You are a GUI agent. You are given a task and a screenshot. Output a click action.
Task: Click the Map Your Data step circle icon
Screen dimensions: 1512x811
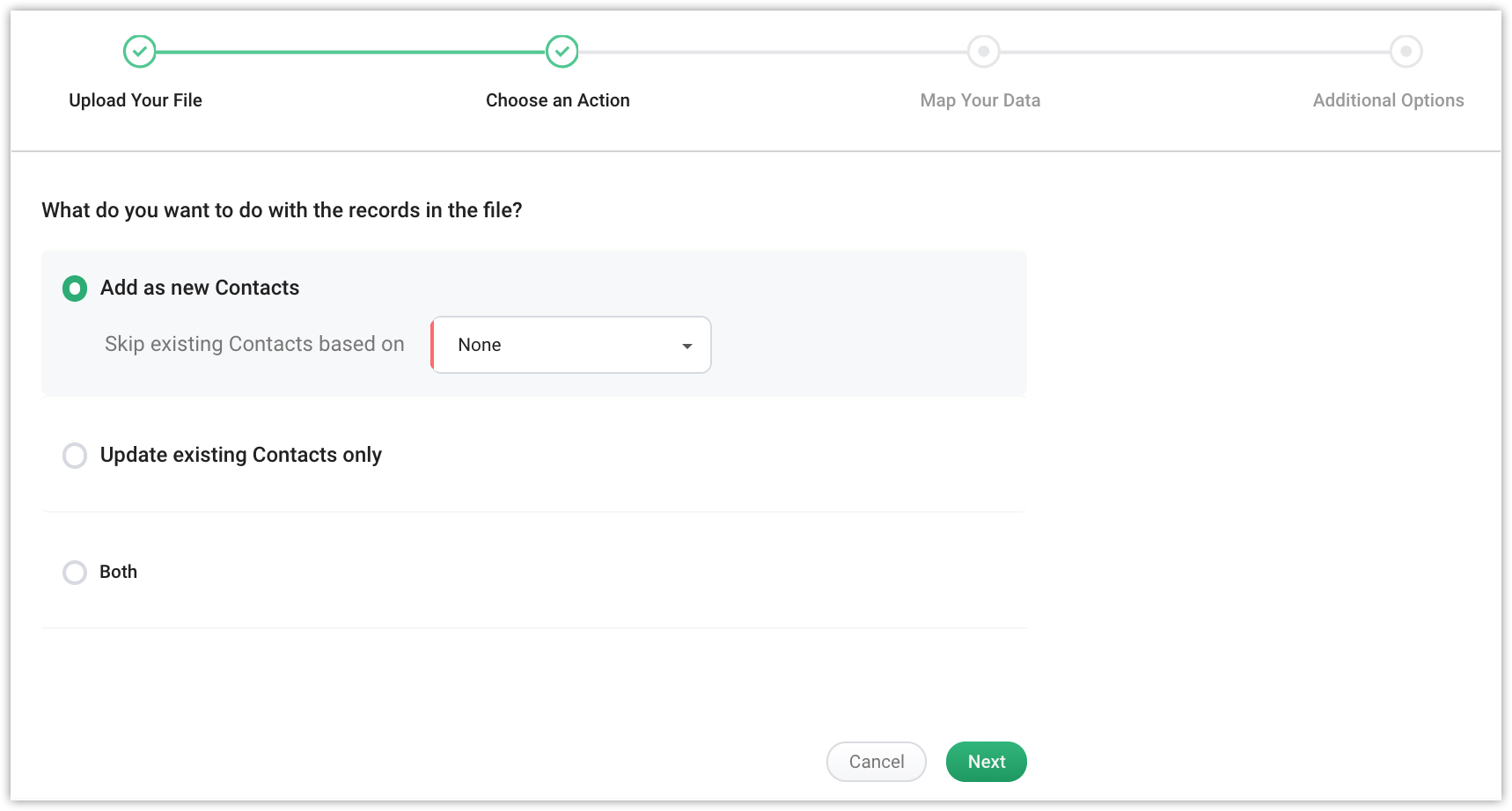983,52
